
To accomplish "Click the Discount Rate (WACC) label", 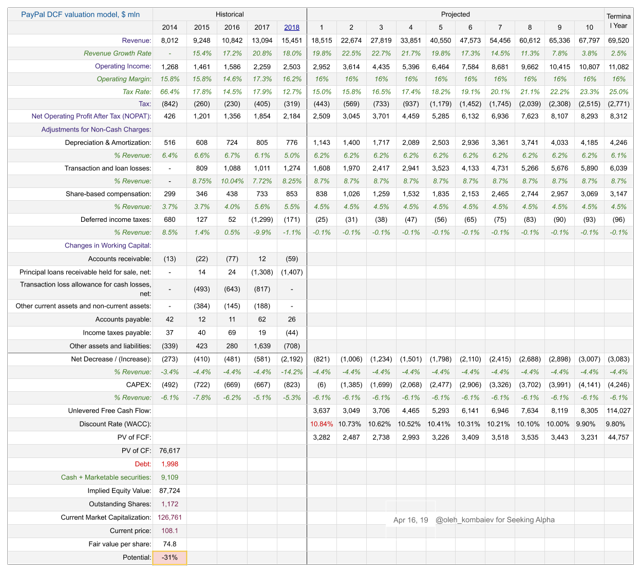I will tap(115, 424).
